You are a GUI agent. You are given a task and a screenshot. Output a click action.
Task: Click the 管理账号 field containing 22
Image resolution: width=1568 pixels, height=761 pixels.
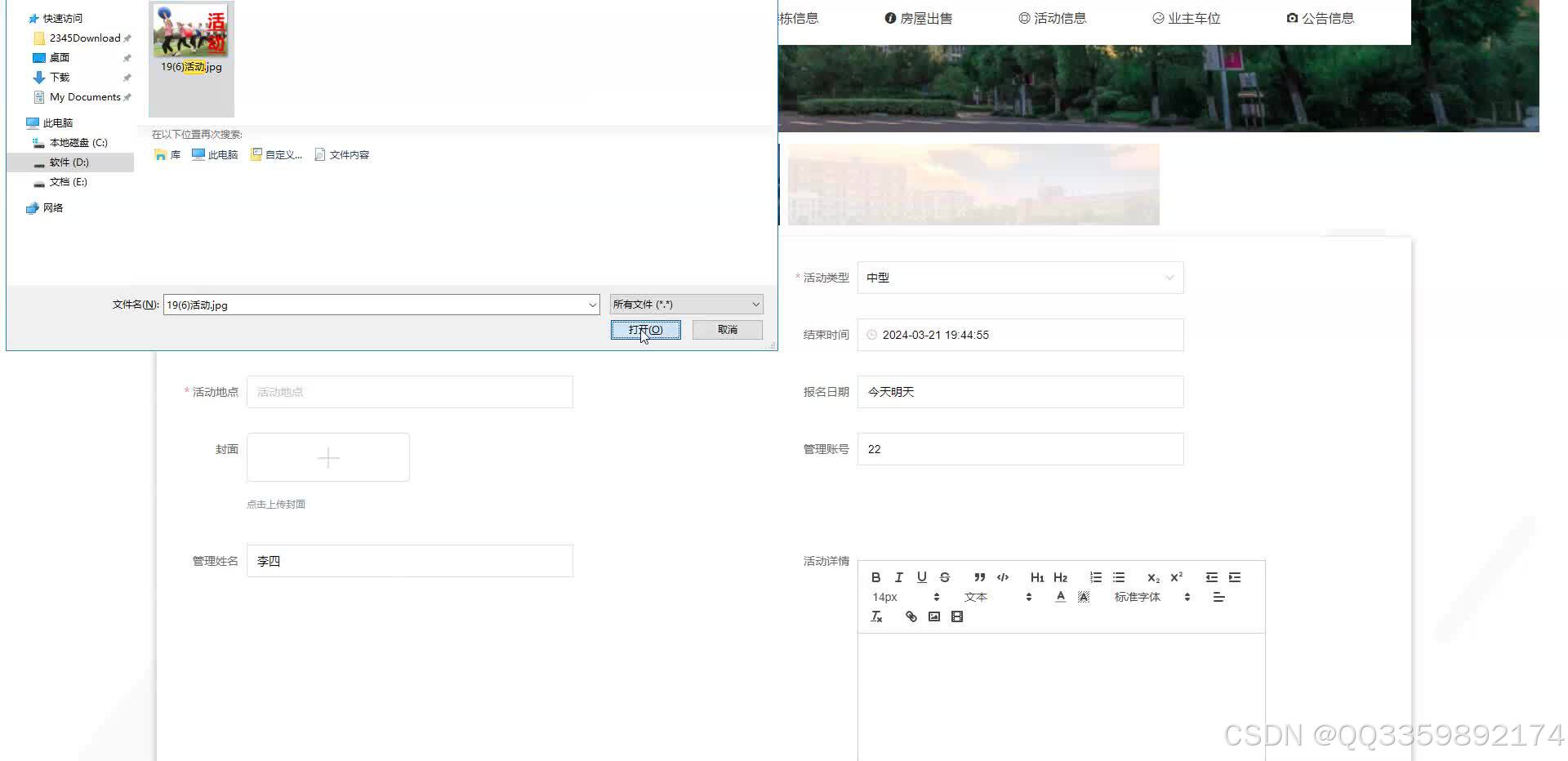pos(1020,449)
